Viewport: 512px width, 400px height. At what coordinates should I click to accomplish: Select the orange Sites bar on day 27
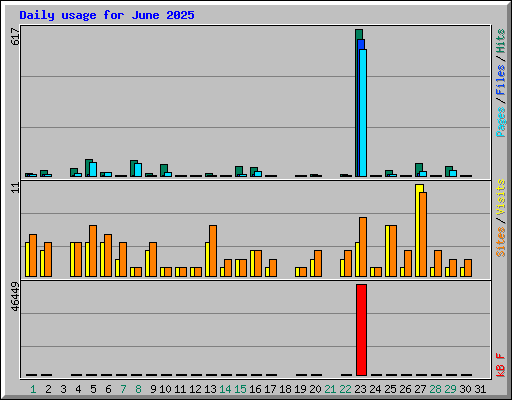(x=423, y=234)
